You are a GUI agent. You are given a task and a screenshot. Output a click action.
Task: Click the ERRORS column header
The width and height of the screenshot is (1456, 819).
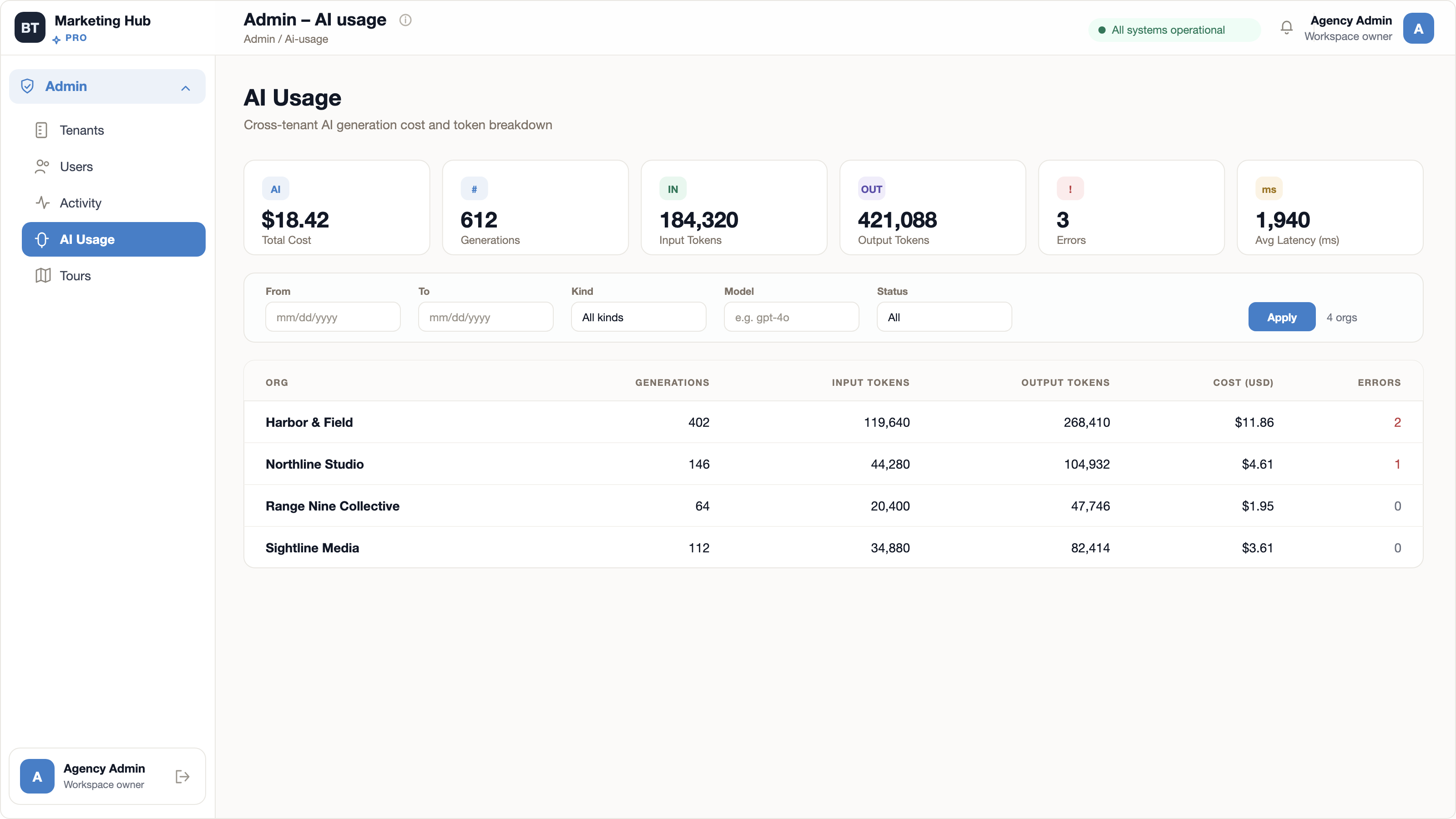(1379, 382)
